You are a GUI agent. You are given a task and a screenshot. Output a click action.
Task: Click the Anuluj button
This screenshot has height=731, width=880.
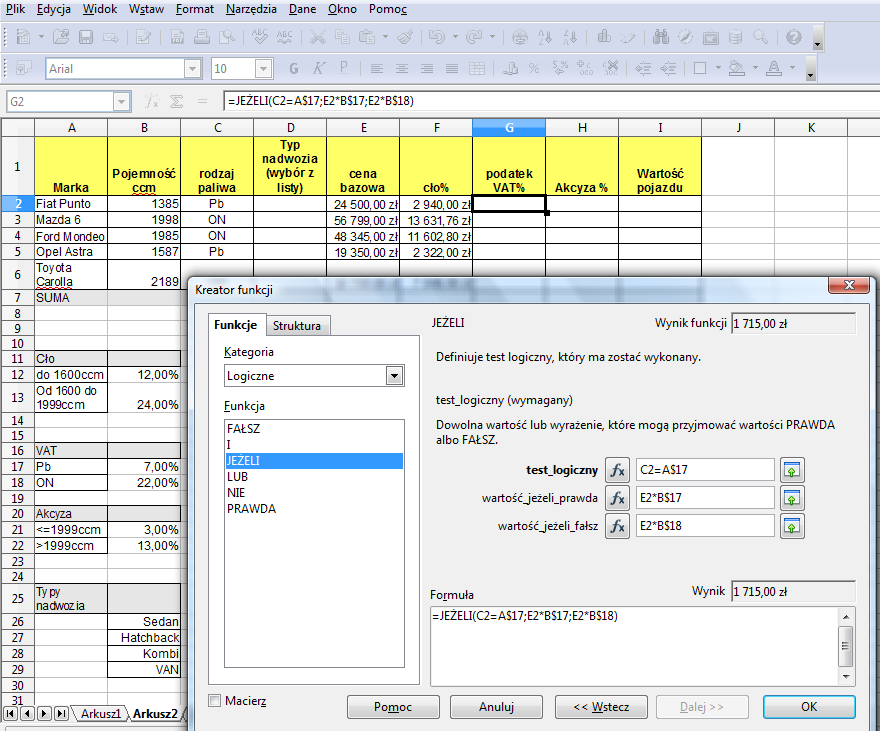click(x=496, y=707)
